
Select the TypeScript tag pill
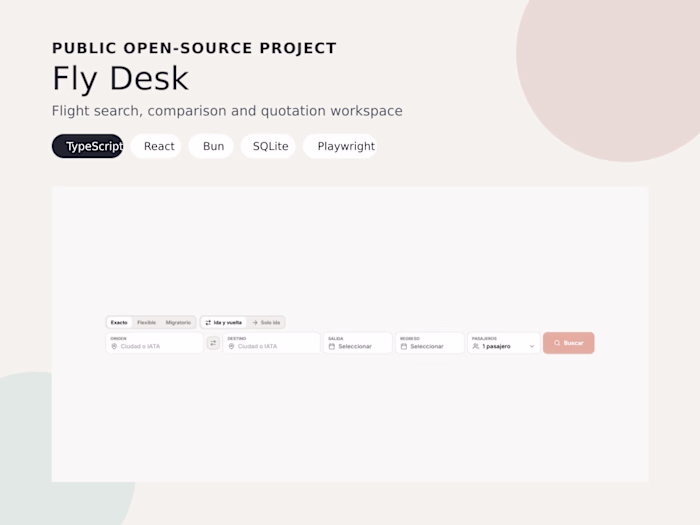tap(88, 146)
